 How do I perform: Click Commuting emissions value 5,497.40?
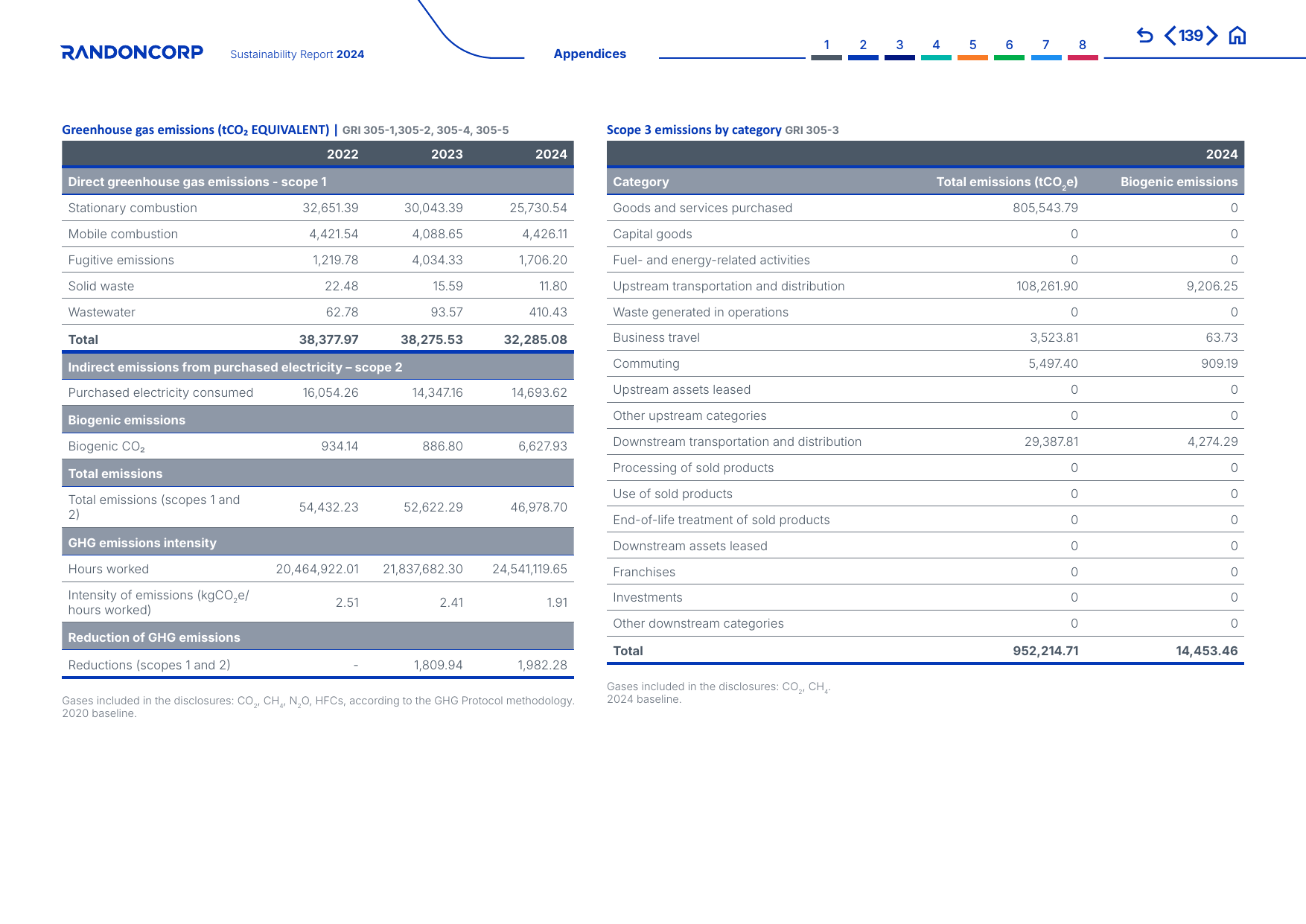pos(1053,363)
